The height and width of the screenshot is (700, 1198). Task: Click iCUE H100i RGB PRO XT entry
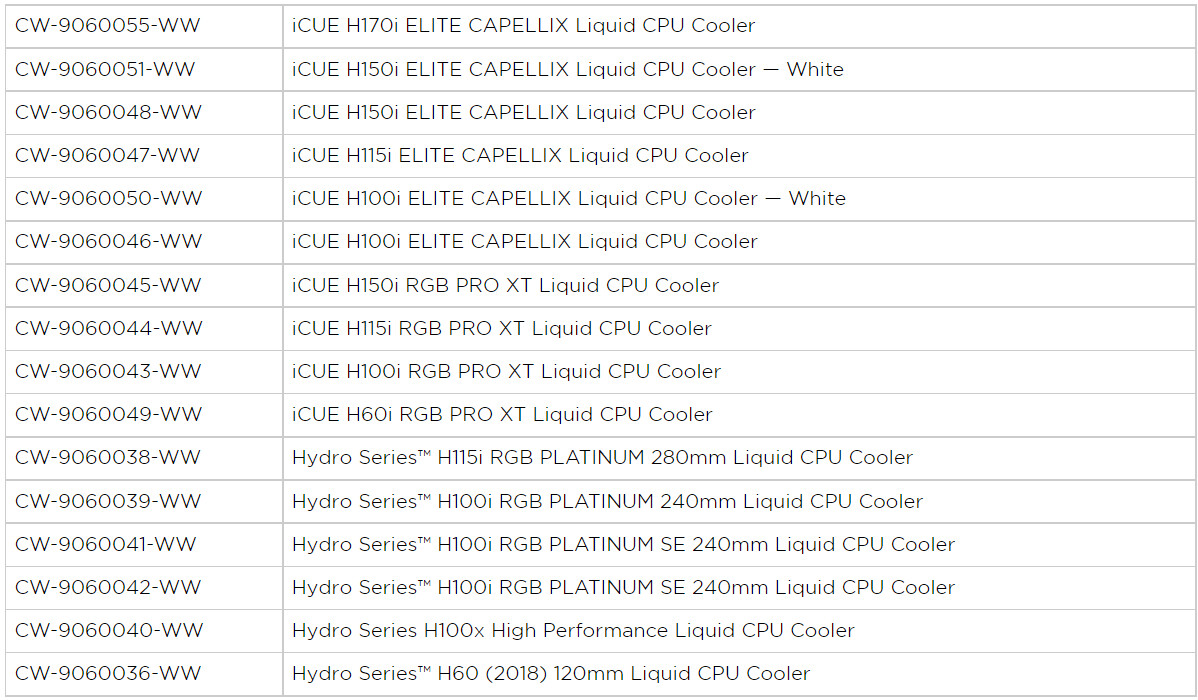coord(507,371)
